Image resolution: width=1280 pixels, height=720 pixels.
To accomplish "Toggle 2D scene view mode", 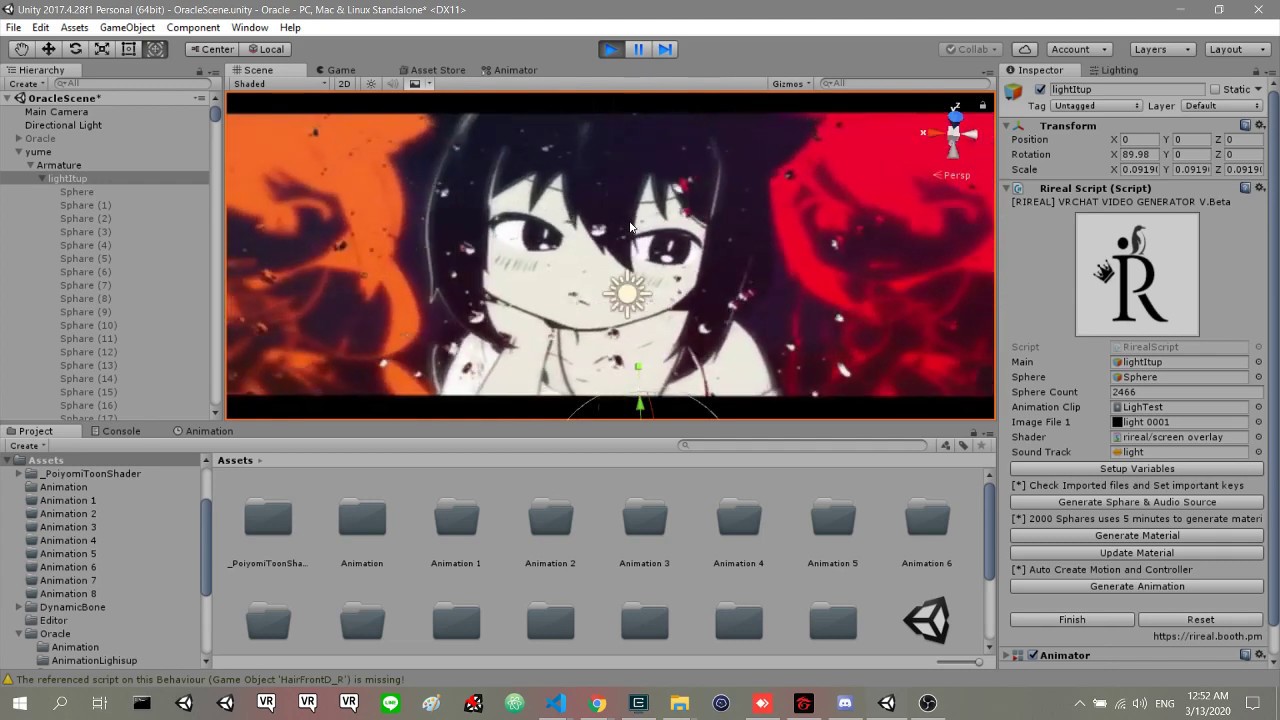I will [344, 84].
